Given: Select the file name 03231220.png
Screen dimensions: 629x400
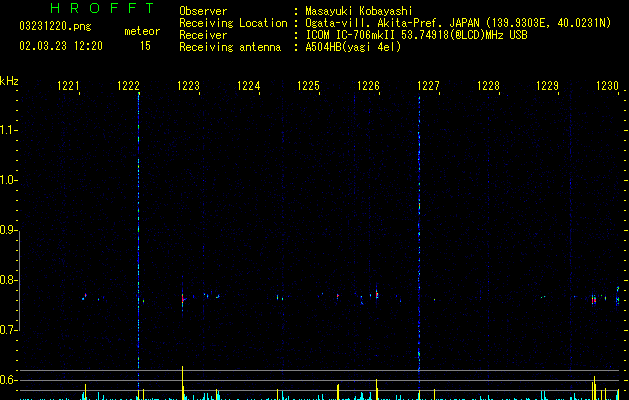Looking at the screenshot, I should coord(55,26).
